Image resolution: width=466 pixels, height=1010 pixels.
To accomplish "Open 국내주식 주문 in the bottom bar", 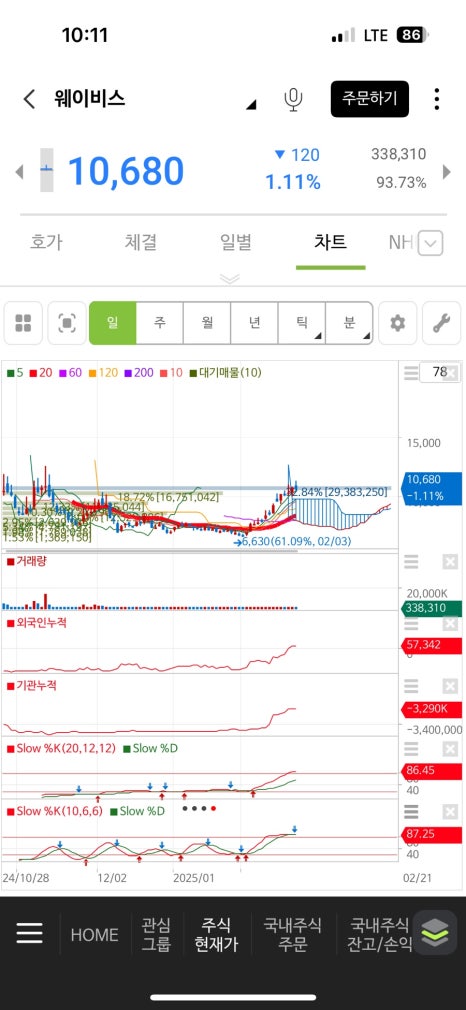I will click(292, 935).
